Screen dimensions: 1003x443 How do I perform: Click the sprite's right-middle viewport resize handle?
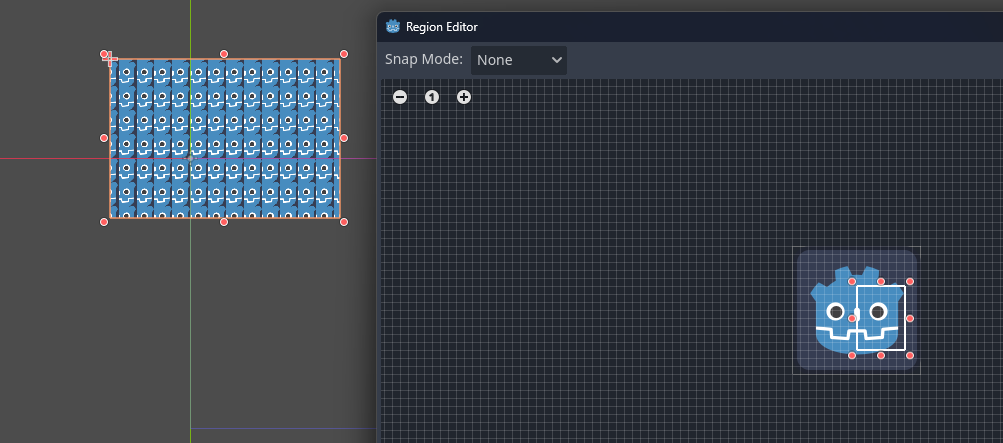(344, 138)
